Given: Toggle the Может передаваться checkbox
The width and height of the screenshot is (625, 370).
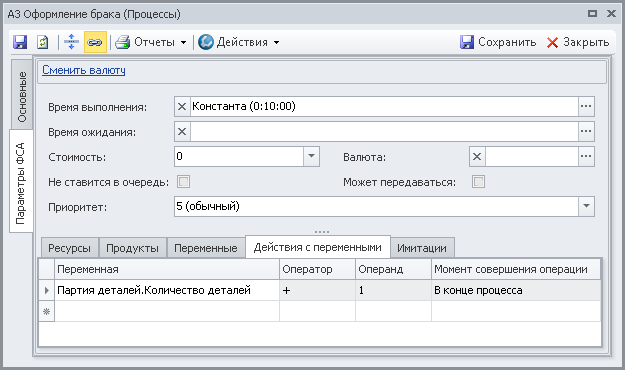Looking at the screenshot, I should [478, 182].
